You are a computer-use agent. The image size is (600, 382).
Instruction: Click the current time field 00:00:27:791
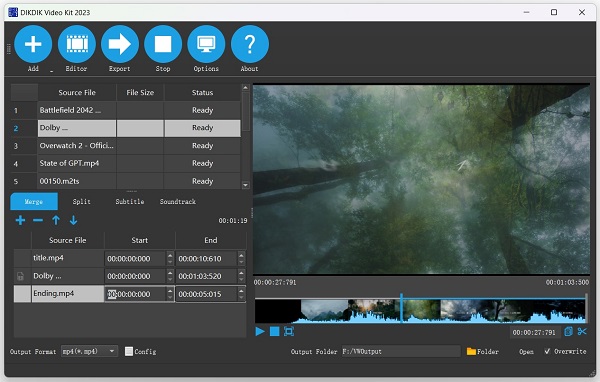(x=534, y=332)
